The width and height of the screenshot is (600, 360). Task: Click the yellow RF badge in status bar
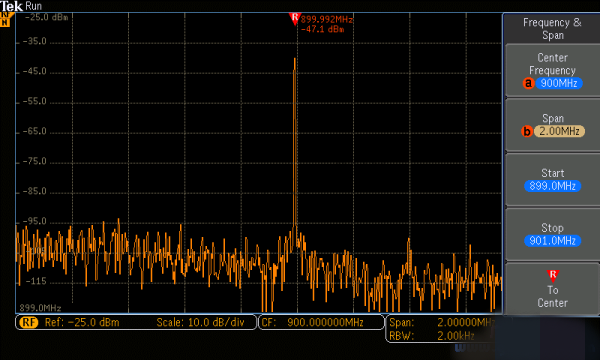[x=29, y=322]
